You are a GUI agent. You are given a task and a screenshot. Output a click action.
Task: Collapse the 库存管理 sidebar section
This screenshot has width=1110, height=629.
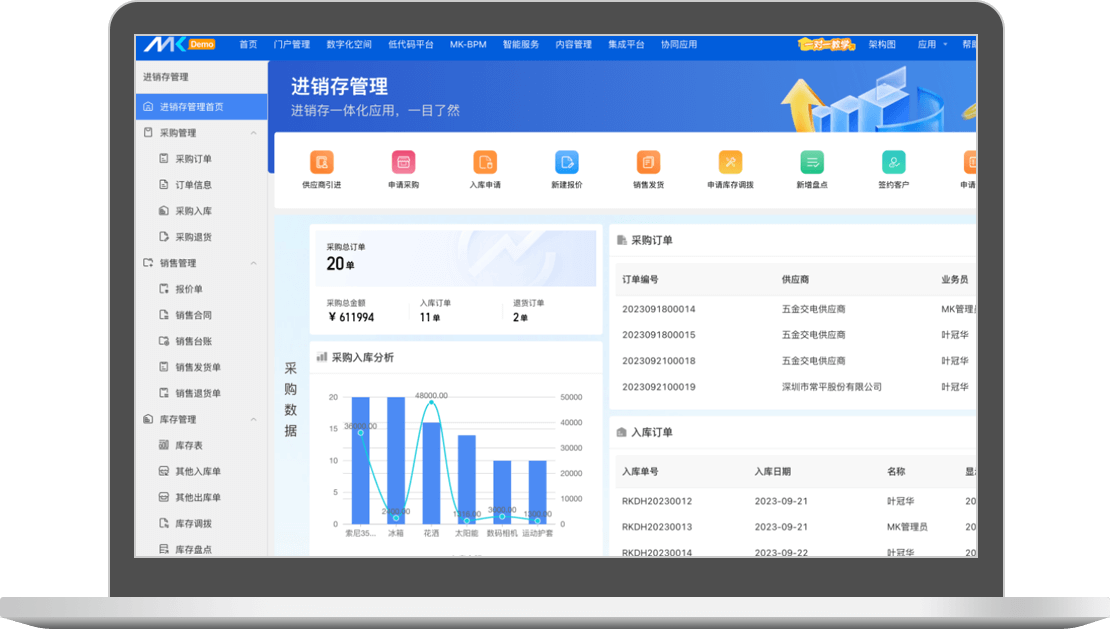[x=254, y=420]
